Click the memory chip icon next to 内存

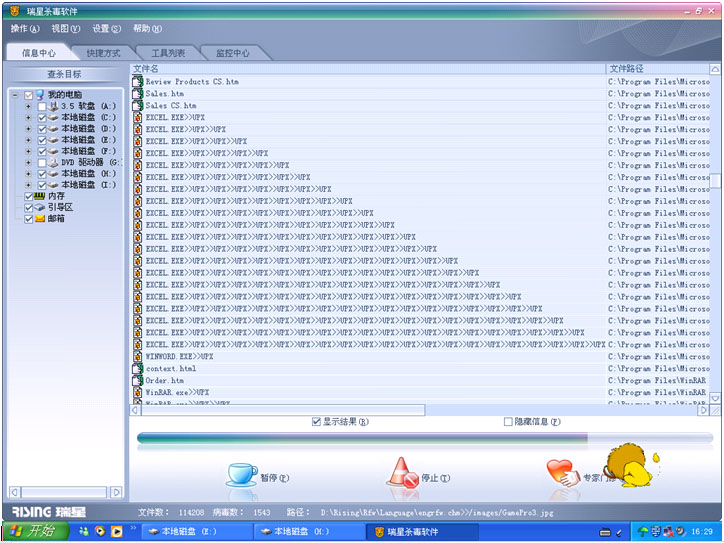click(40, 196)
